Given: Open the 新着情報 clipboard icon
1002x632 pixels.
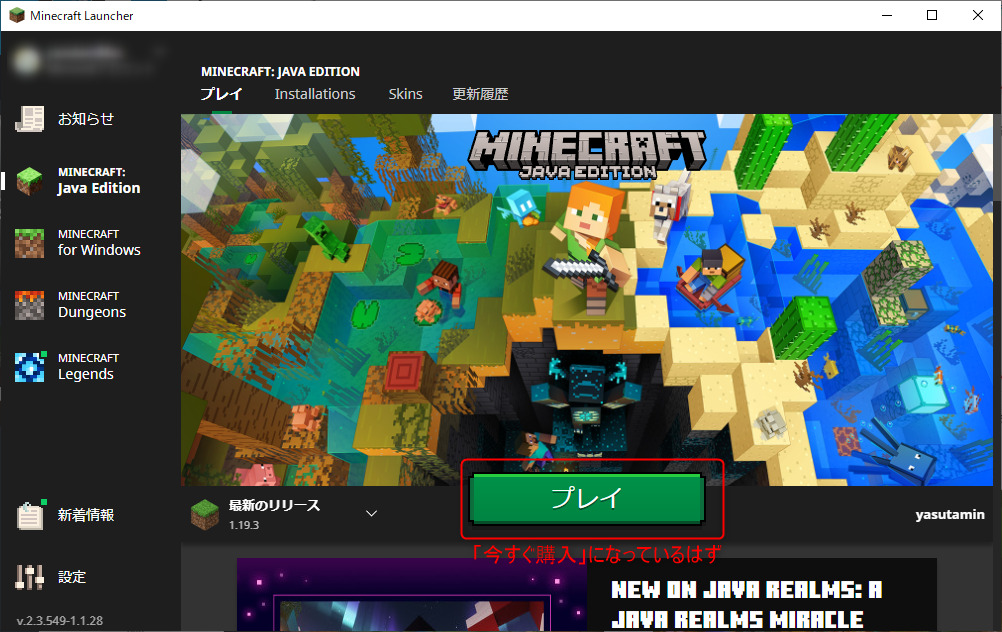Looking at the screenshot, I should (x=30, y=515).
